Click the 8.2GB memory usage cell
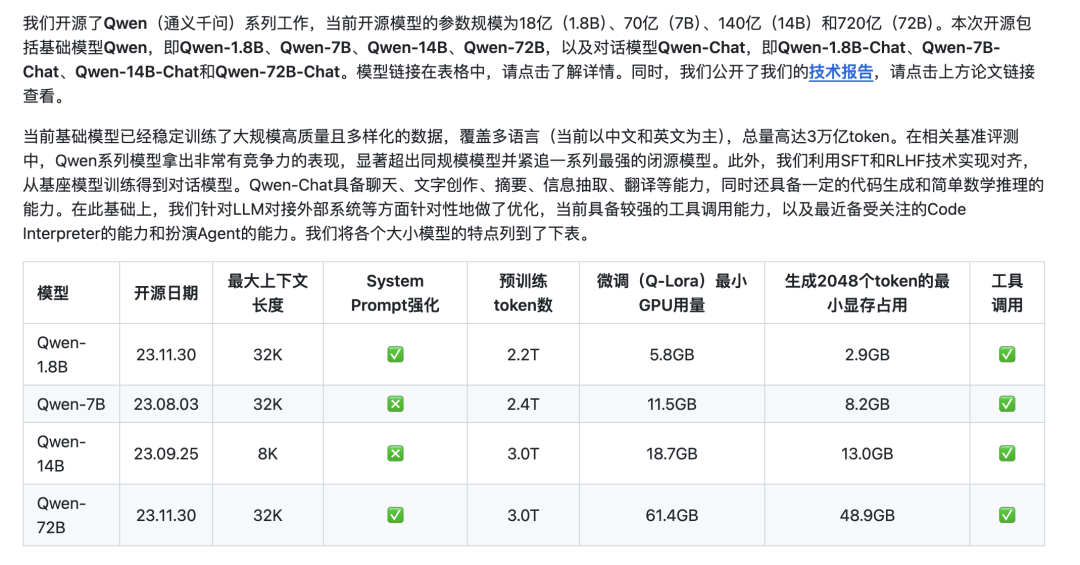The width and height of the screenshot is (1080, 565). point(867,404)
